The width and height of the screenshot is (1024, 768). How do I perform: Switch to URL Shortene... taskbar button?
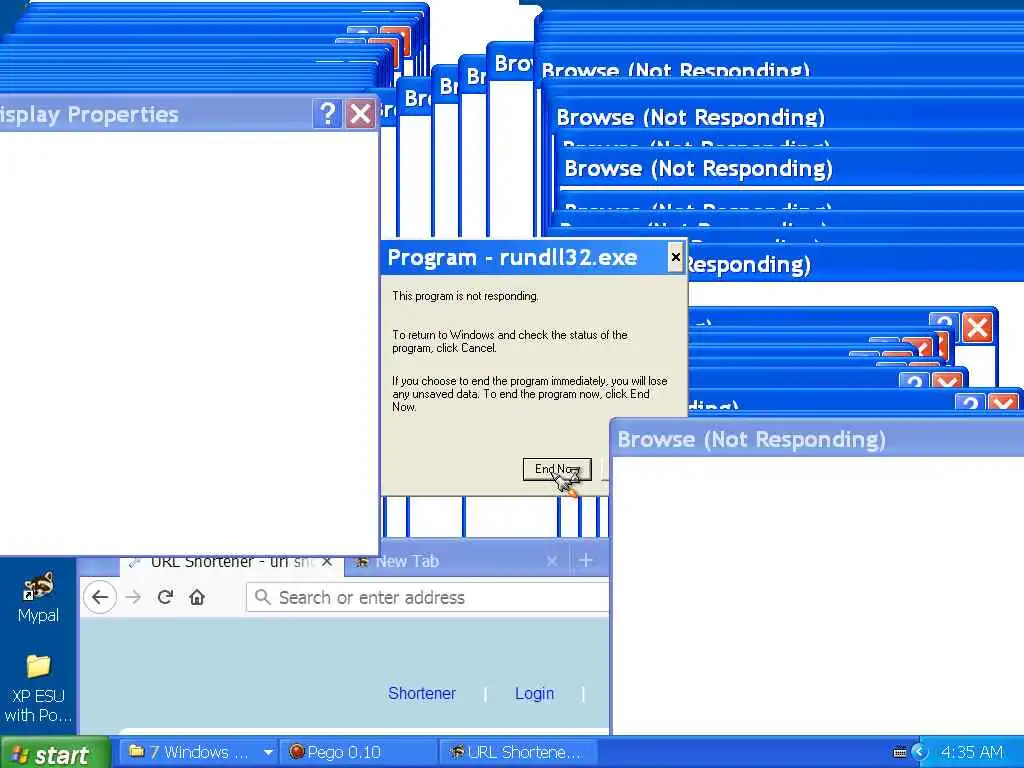517,752
